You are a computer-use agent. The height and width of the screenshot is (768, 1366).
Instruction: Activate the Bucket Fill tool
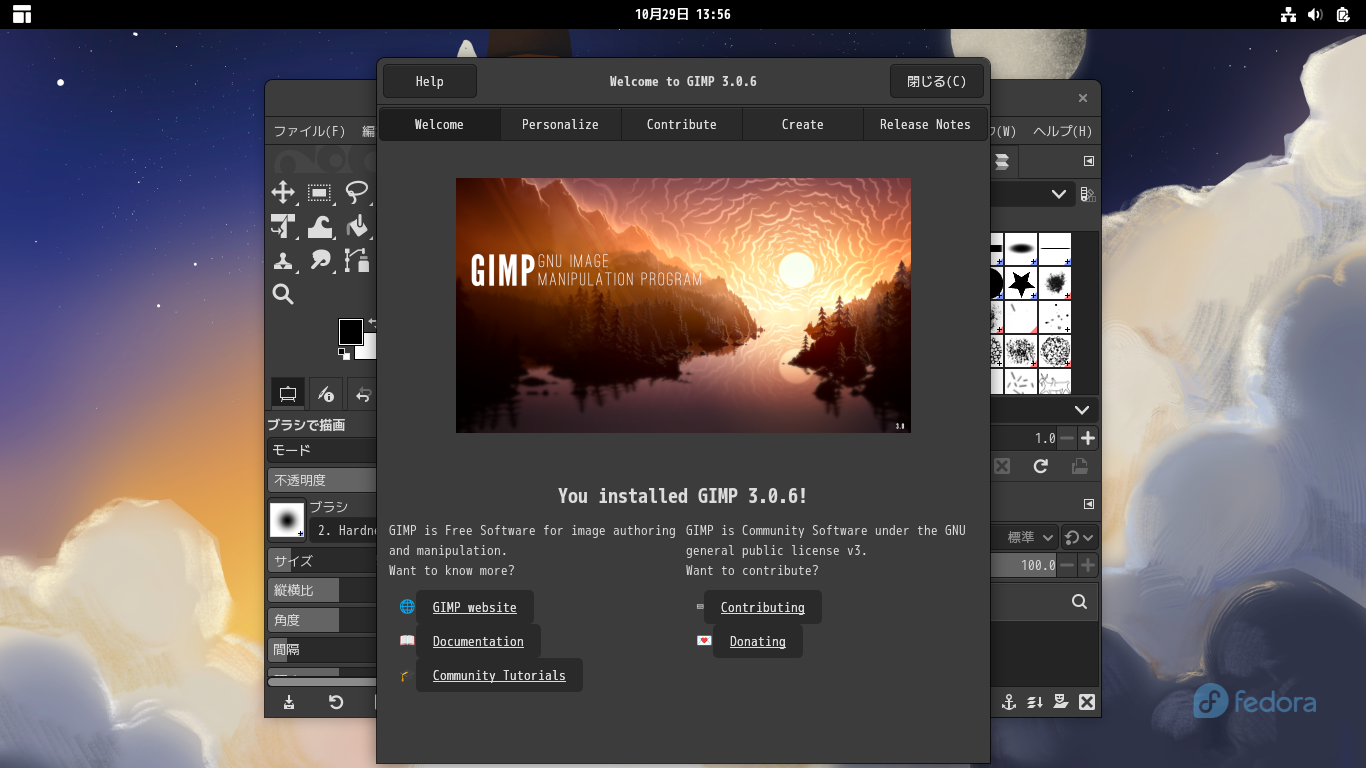[x=357, y=227]
